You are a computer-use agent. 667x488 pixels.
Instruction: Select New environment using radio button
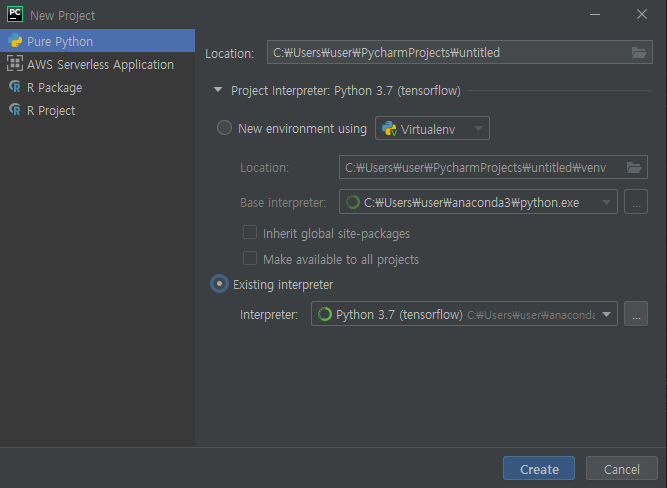[224, 128]
